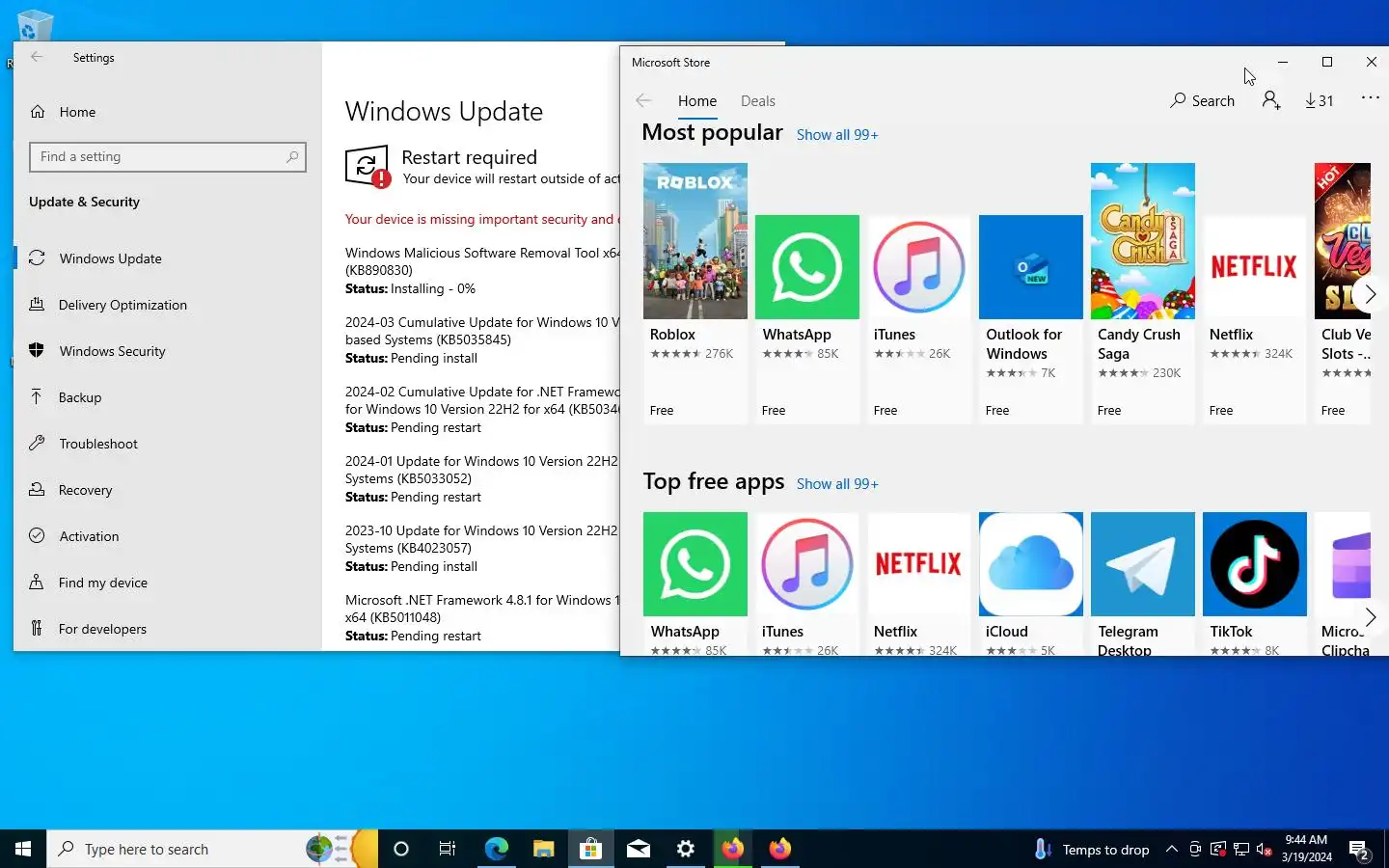1389x868 pixels.
Task: Switch to the Store Home tab
Action: click(x=696, y=101)
